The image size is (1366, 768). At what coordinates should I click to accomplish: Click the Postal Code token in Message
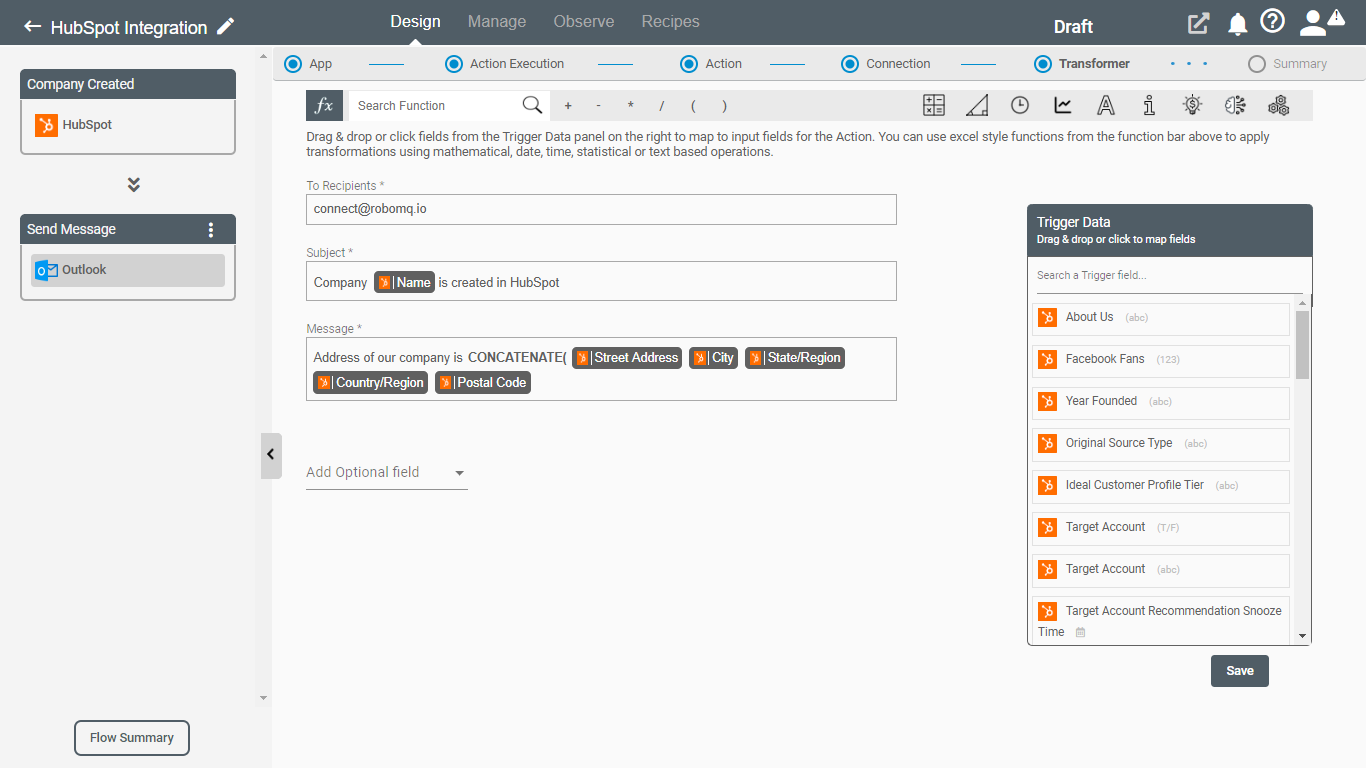tap(482, 382)
